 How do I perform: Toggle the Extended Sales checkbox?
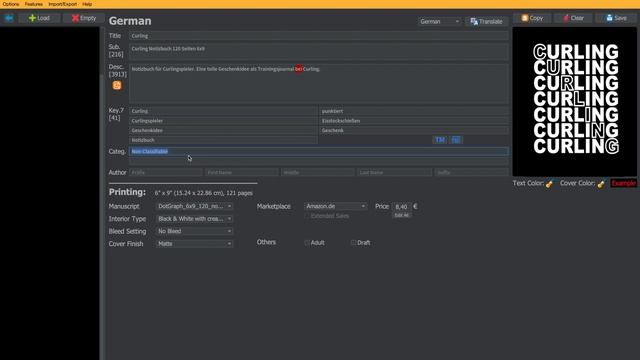click(x=307, y=216)
